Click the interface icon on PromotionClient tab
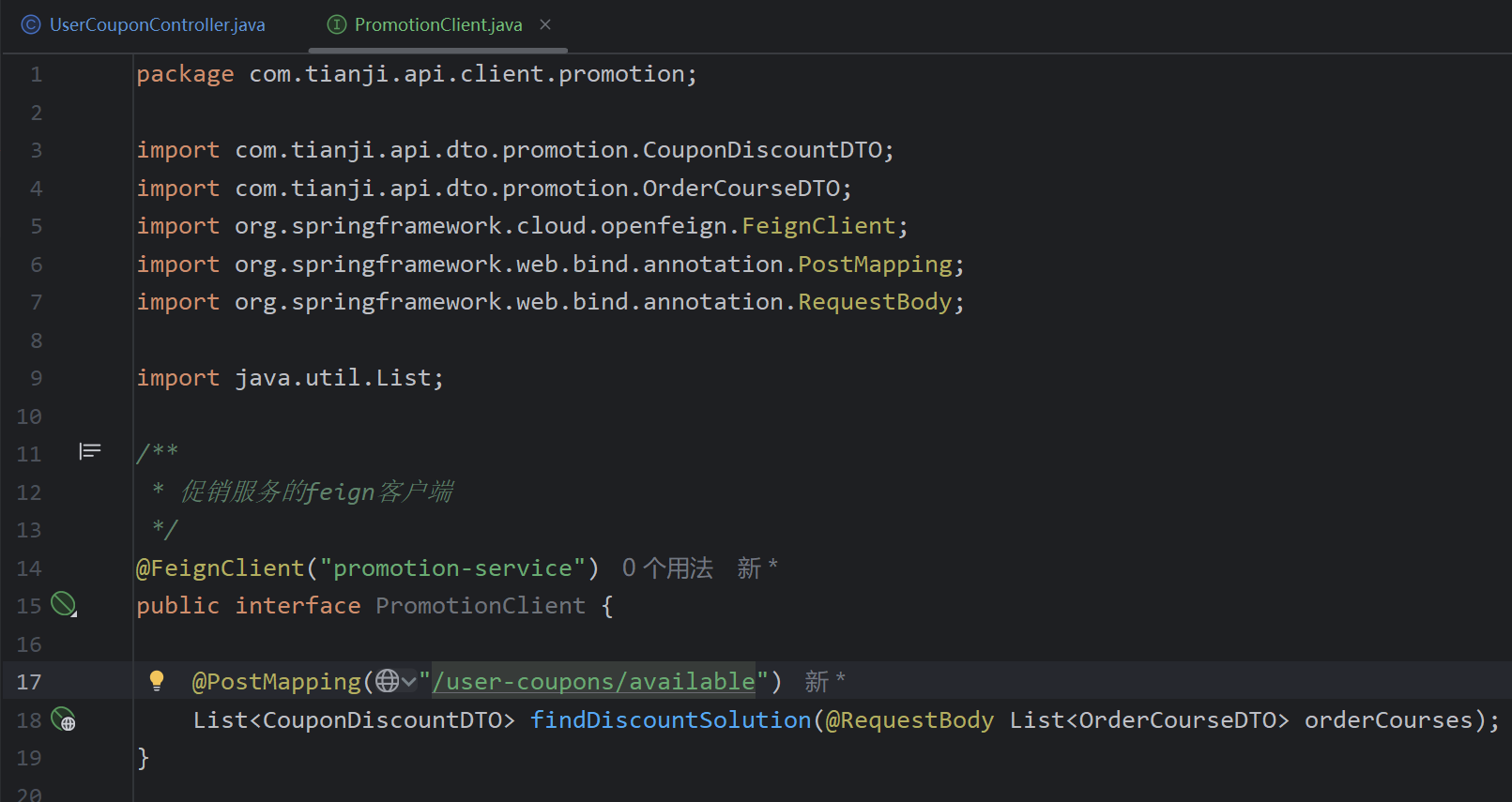This screenshot has height=802, width=1512. 336,25
